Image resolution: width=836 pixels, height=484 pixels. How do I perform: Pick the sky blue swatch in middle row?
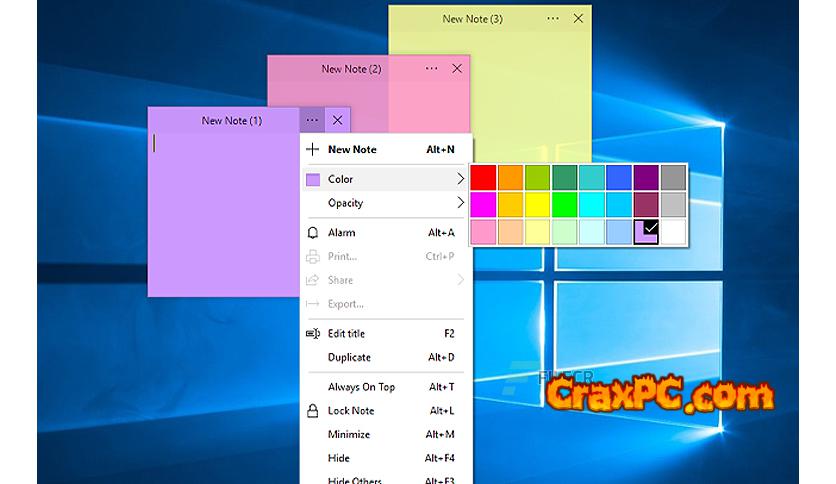click(x=619, y=205)
